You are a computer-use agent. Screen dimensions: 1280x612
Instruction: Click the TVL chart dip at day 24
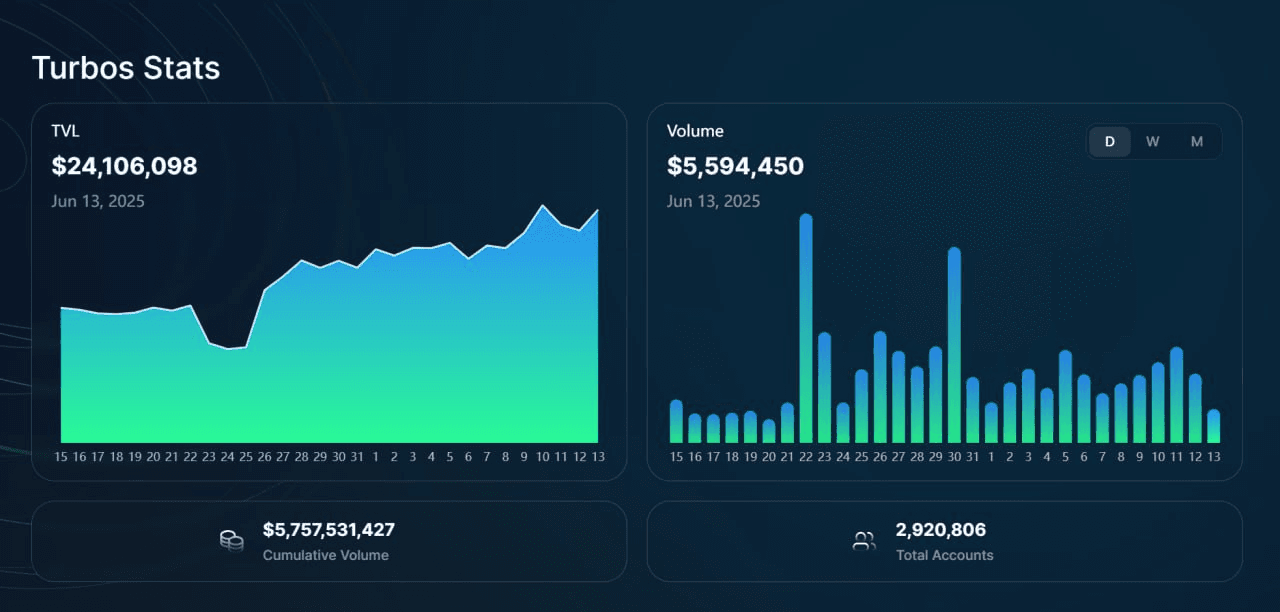coord(227,349)
